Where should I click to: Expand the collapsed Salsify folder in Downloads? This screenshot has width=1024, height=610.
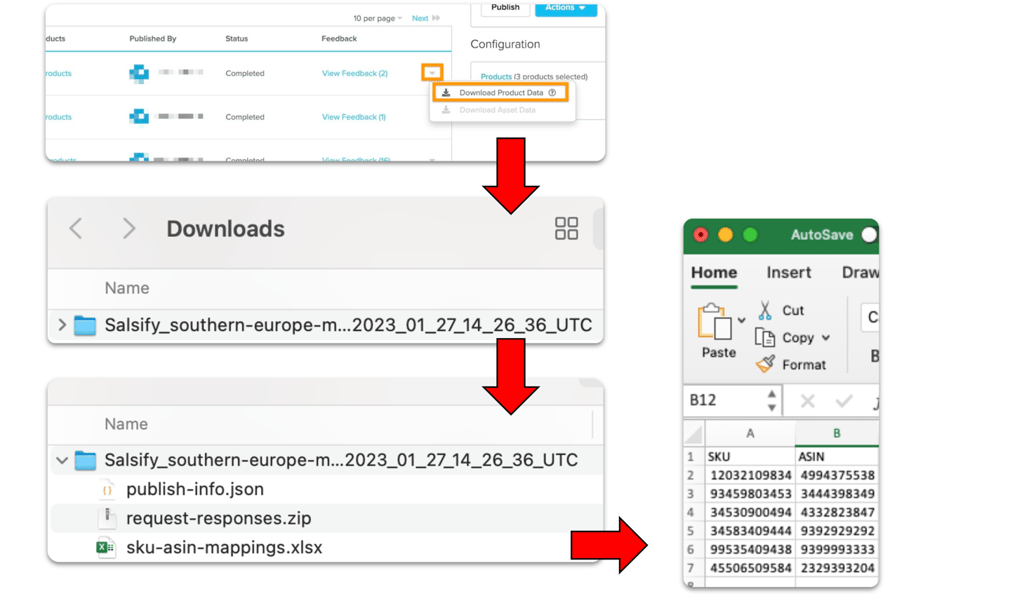click(x=62, y=325)
